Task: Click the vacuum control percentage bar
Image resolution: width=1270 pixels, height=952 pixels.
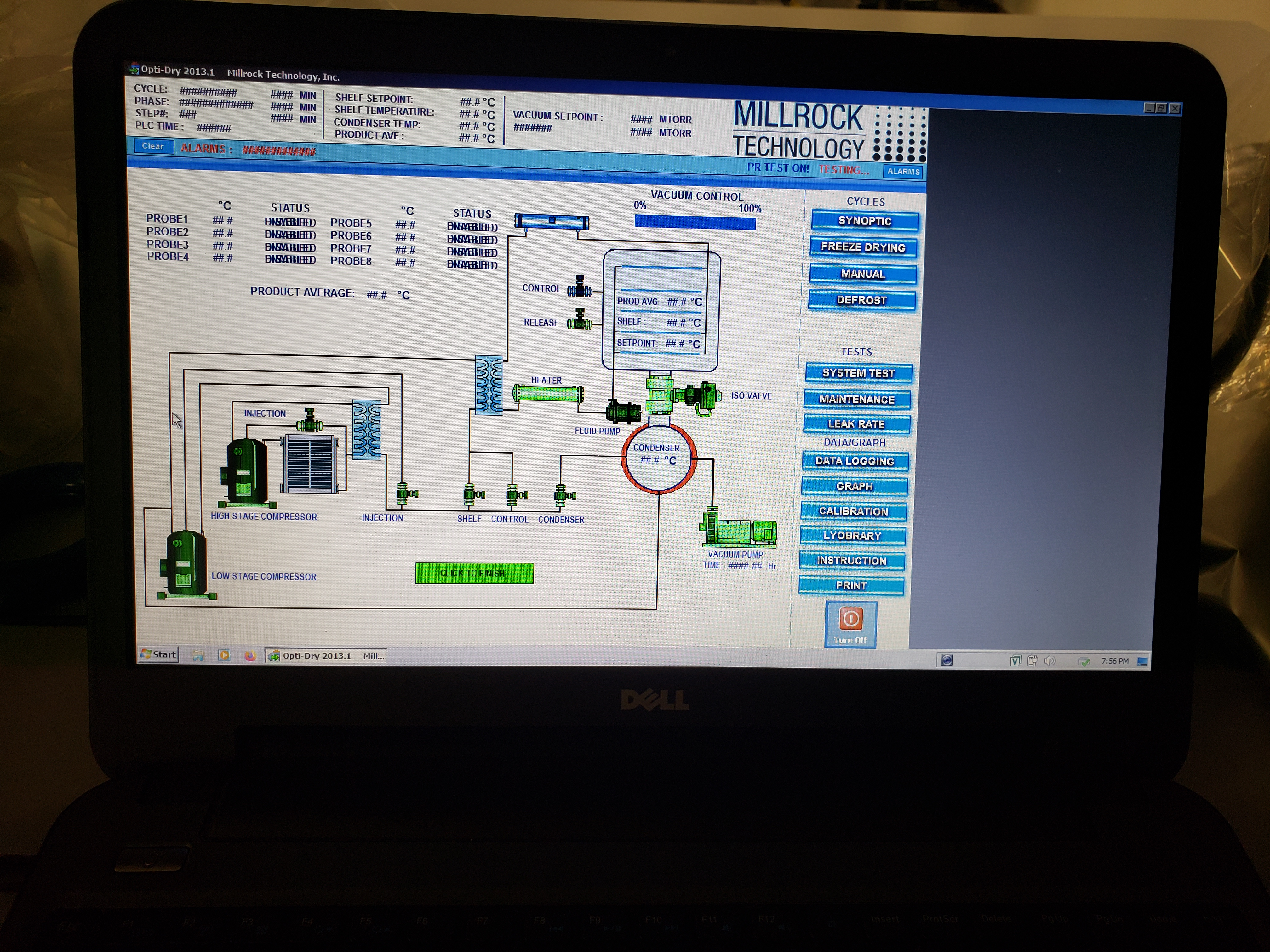Action: pos(695,223)
